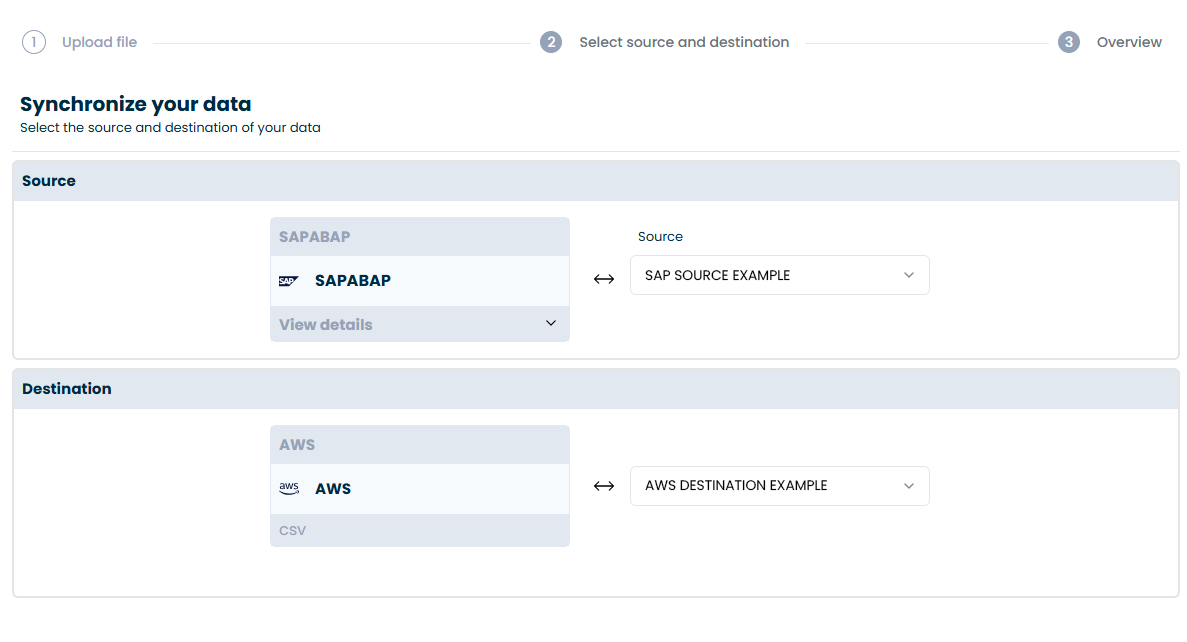Open the SAP SOURCE EXAMPLE dropdown
Image resolution: width=1187 pixels, height=642 pixels.
click(779, 275)
